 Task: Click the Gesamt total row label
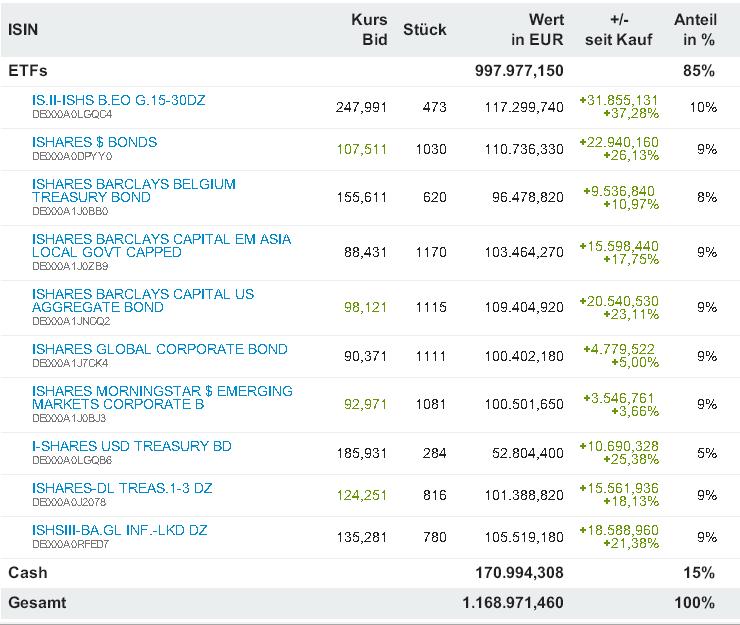click(36, 603)
